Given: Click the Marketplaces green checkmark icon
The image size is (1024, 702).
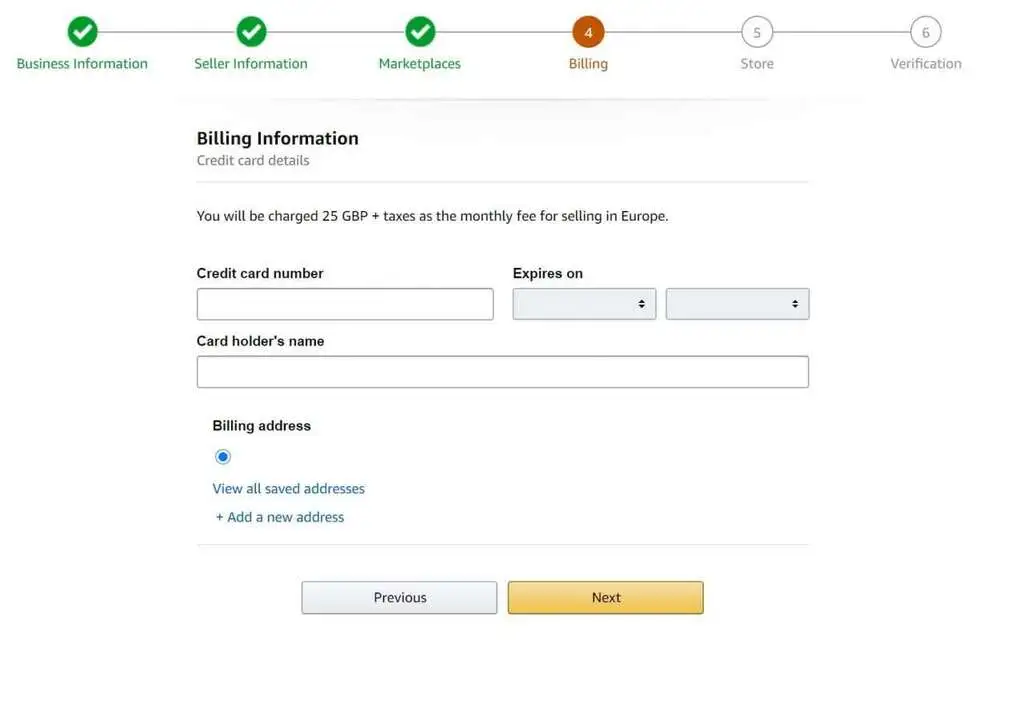Looking at the screenshot, I should (420, 30).
